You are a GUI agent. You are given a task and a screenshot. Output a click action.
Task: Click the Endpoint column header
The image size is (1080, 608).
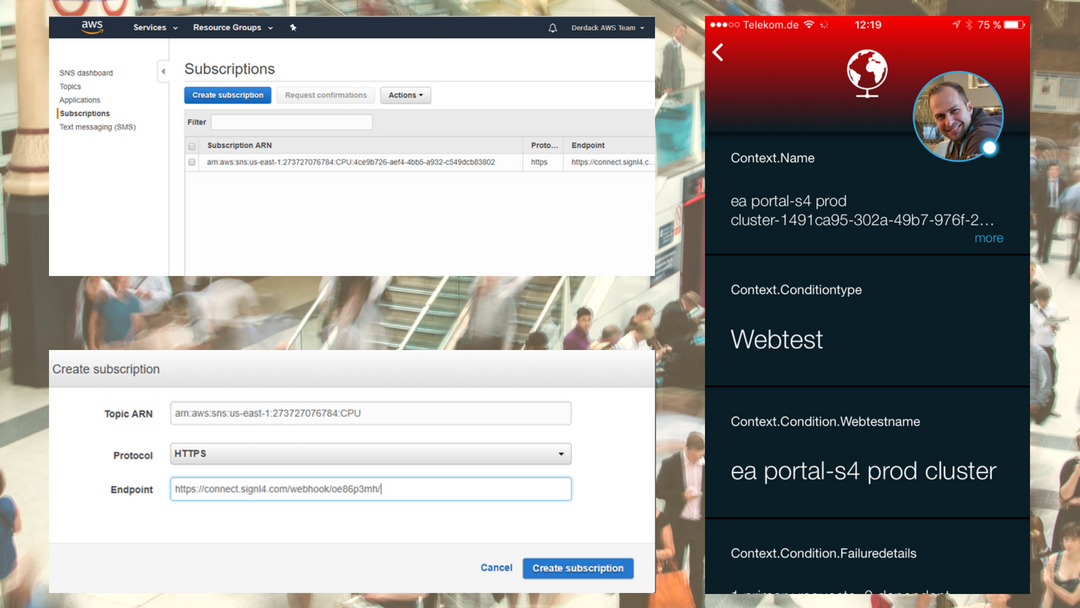pyautogui.click(x=588, y=145)
